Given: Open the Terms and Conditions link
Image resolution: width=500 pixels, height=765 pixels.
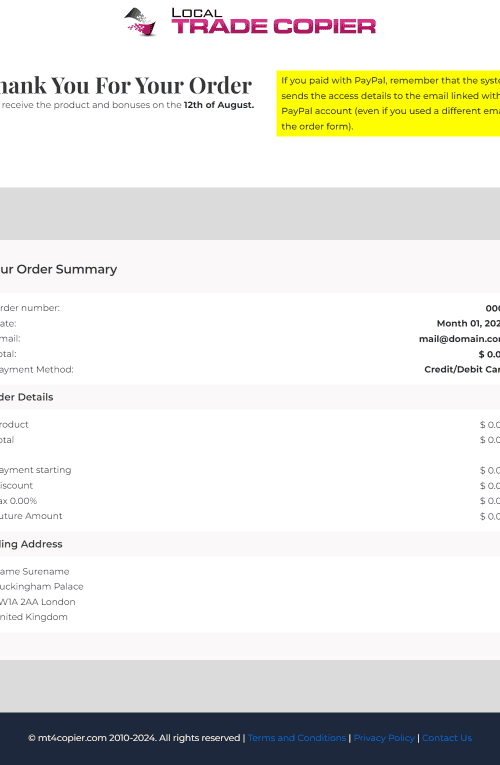Looking at the screenshot, I should (x=297, y=738).
